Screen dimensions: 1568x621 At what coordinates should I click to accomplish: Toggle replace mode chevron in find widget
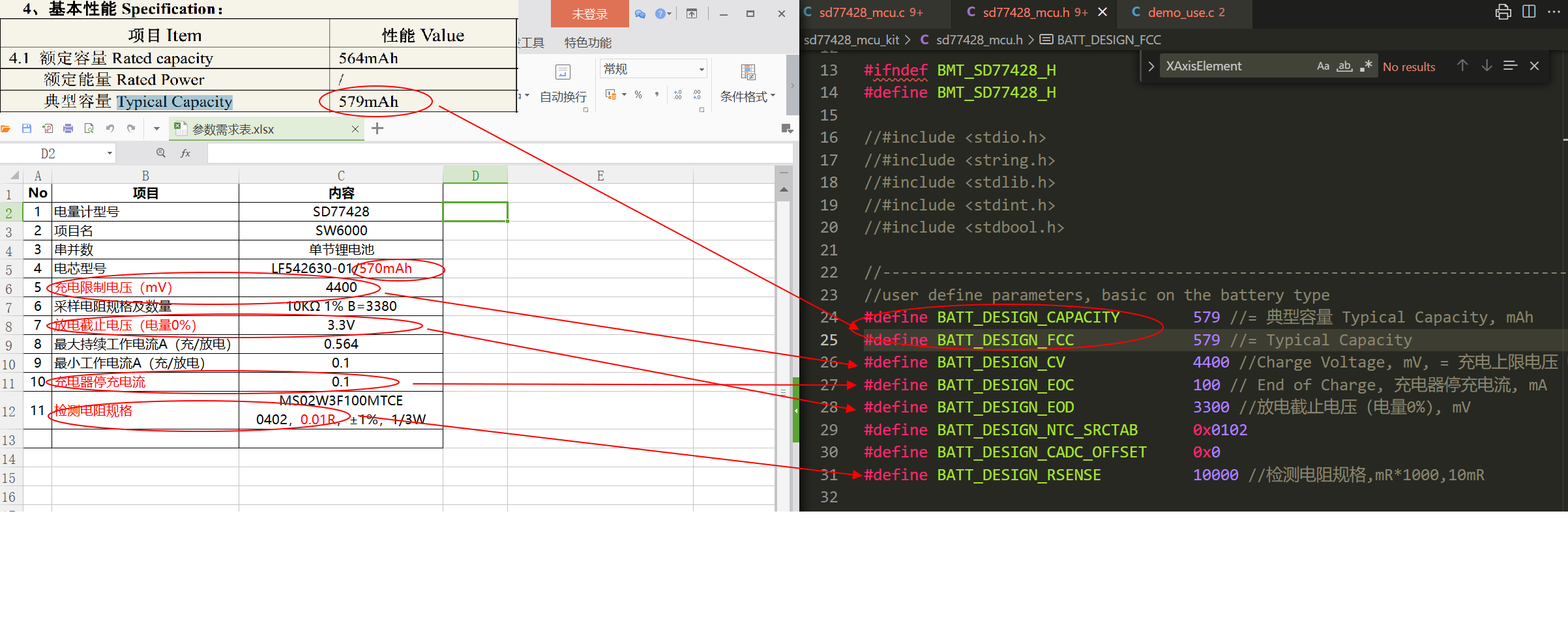[x=1151, y=66]
